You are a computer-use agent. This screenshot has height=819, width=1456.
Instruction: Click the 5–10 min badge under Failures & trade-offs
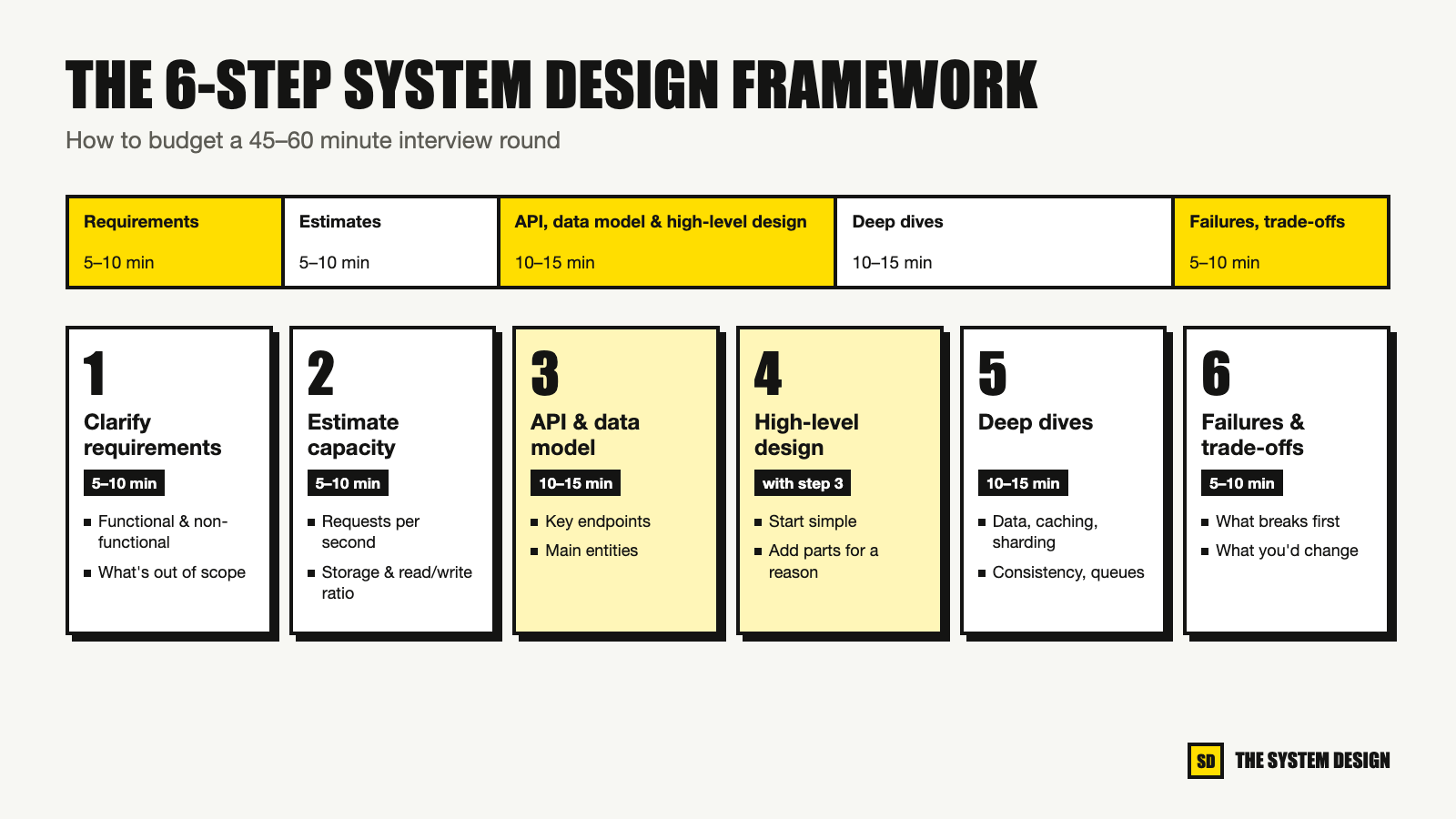point(1242,483)
